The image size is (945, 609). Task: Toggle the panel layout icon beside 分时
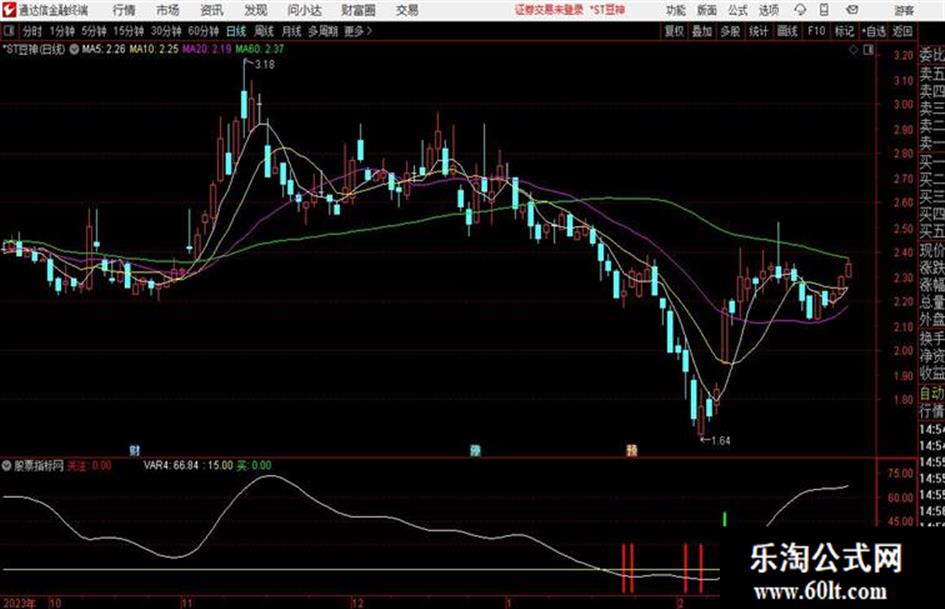[8, 31]
